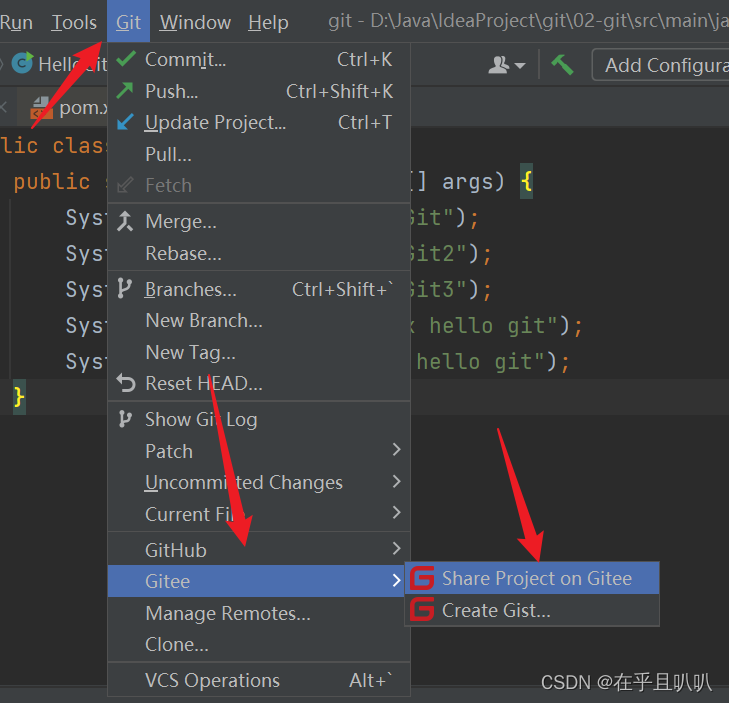Open the Git menu in the menu bar

128,22
